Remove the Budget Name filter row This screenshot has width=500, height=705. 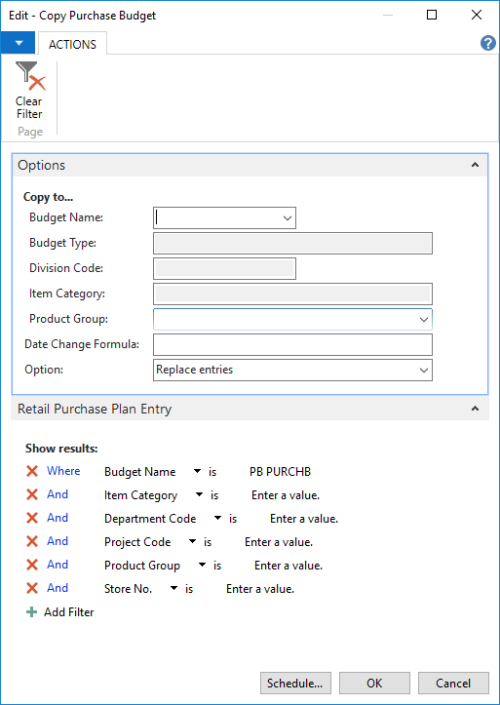click(32, 471)
